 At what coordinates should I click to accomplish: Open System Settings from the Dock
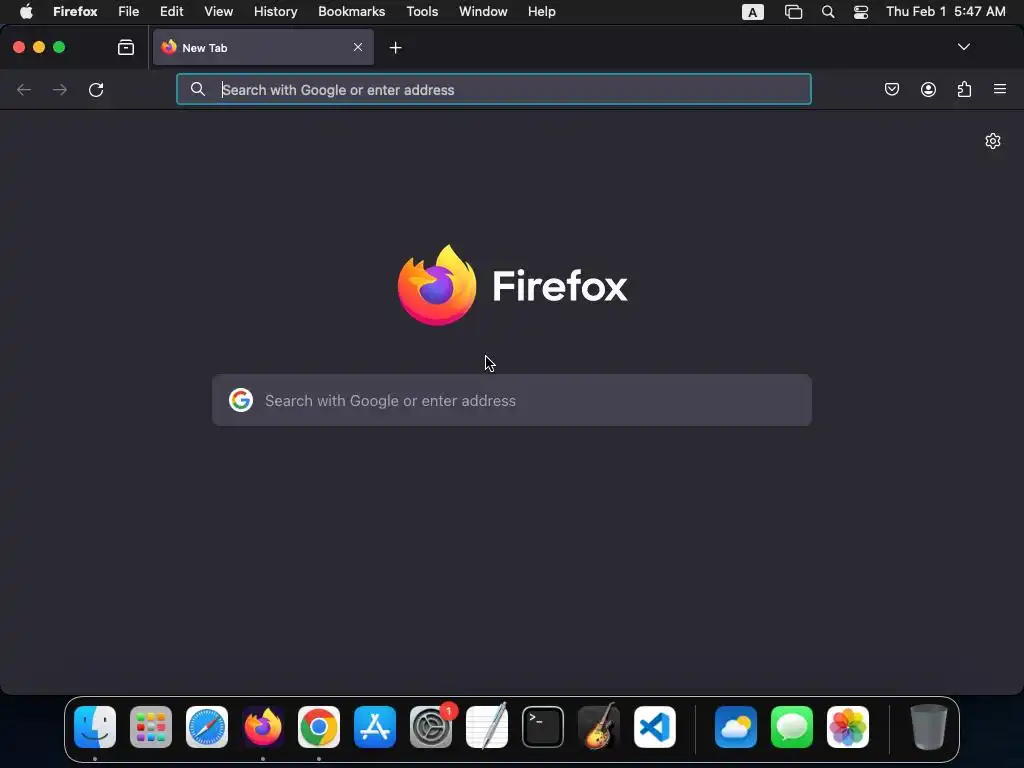click(x=431, y=727)
